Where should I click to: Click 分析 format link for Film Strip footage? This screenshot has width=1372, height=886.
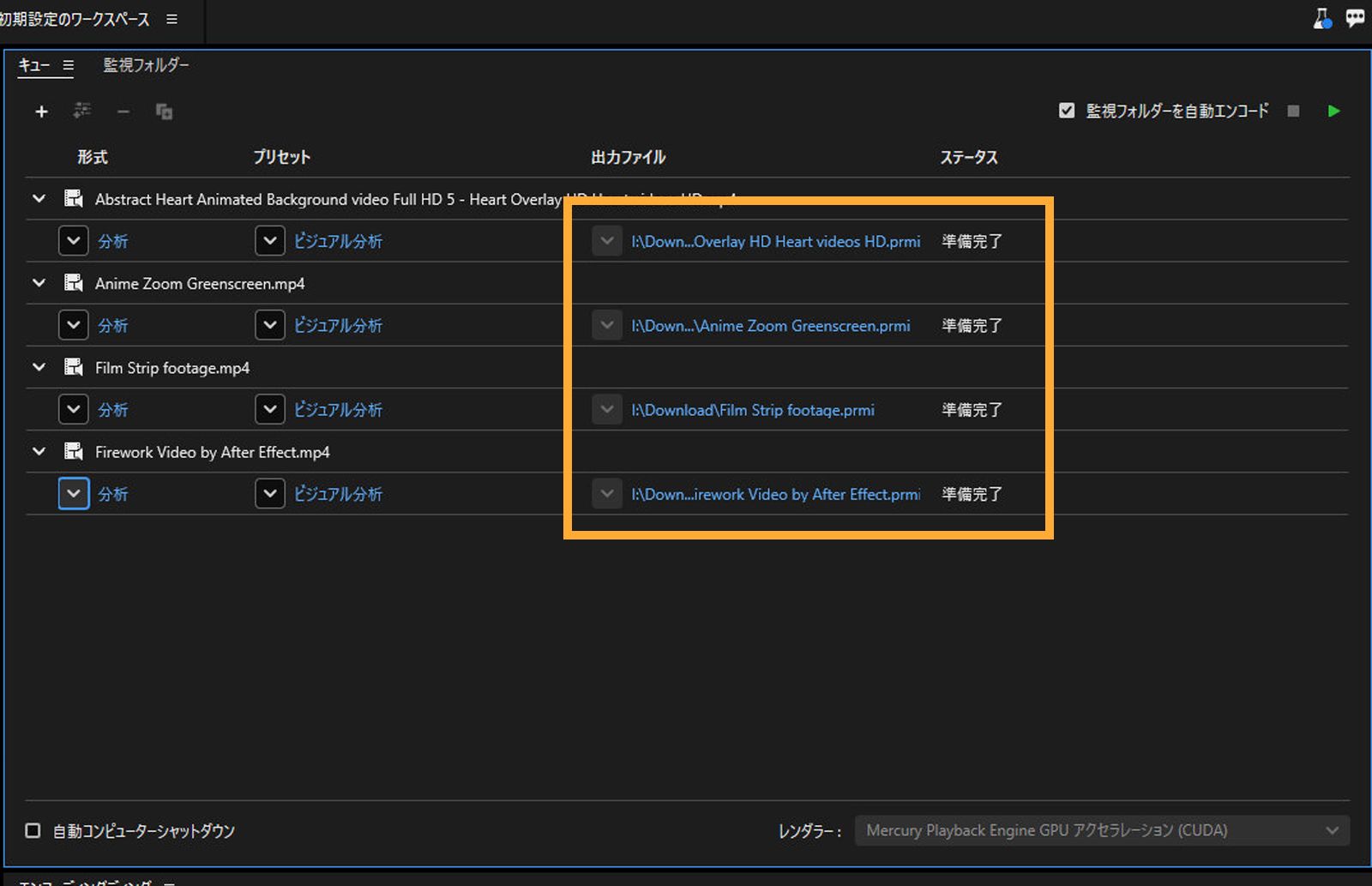click(x=113, y=410)
